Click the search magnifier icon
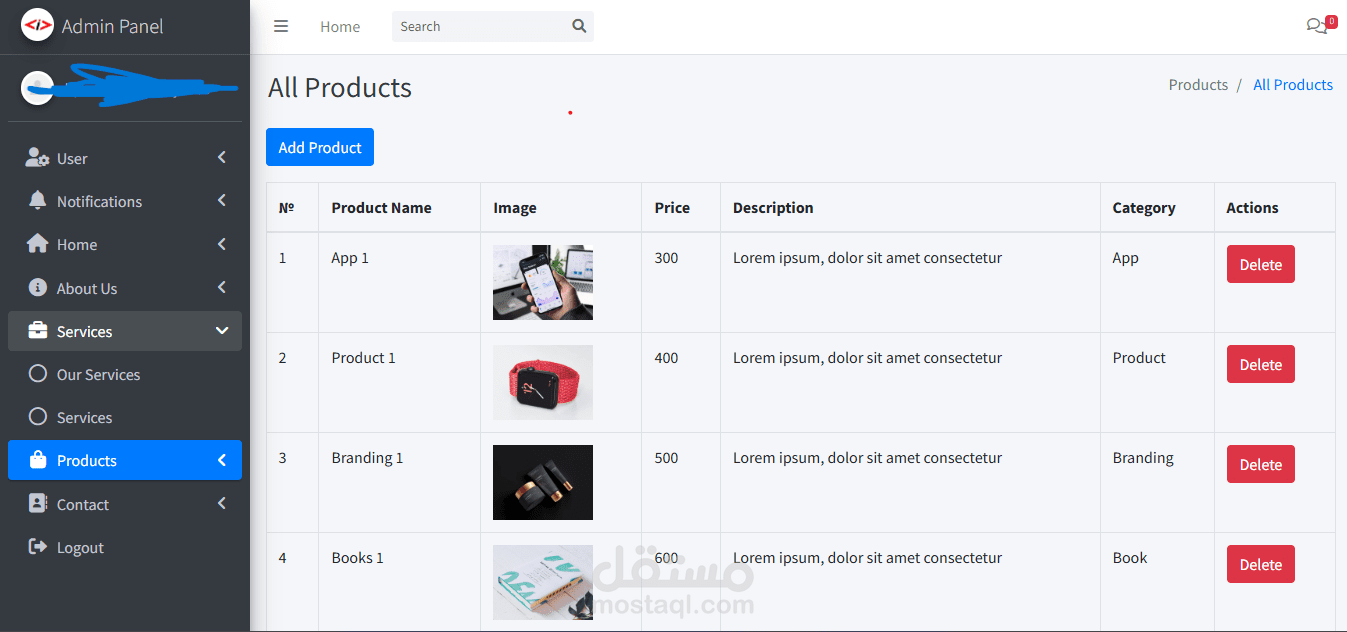 (579, 27)
